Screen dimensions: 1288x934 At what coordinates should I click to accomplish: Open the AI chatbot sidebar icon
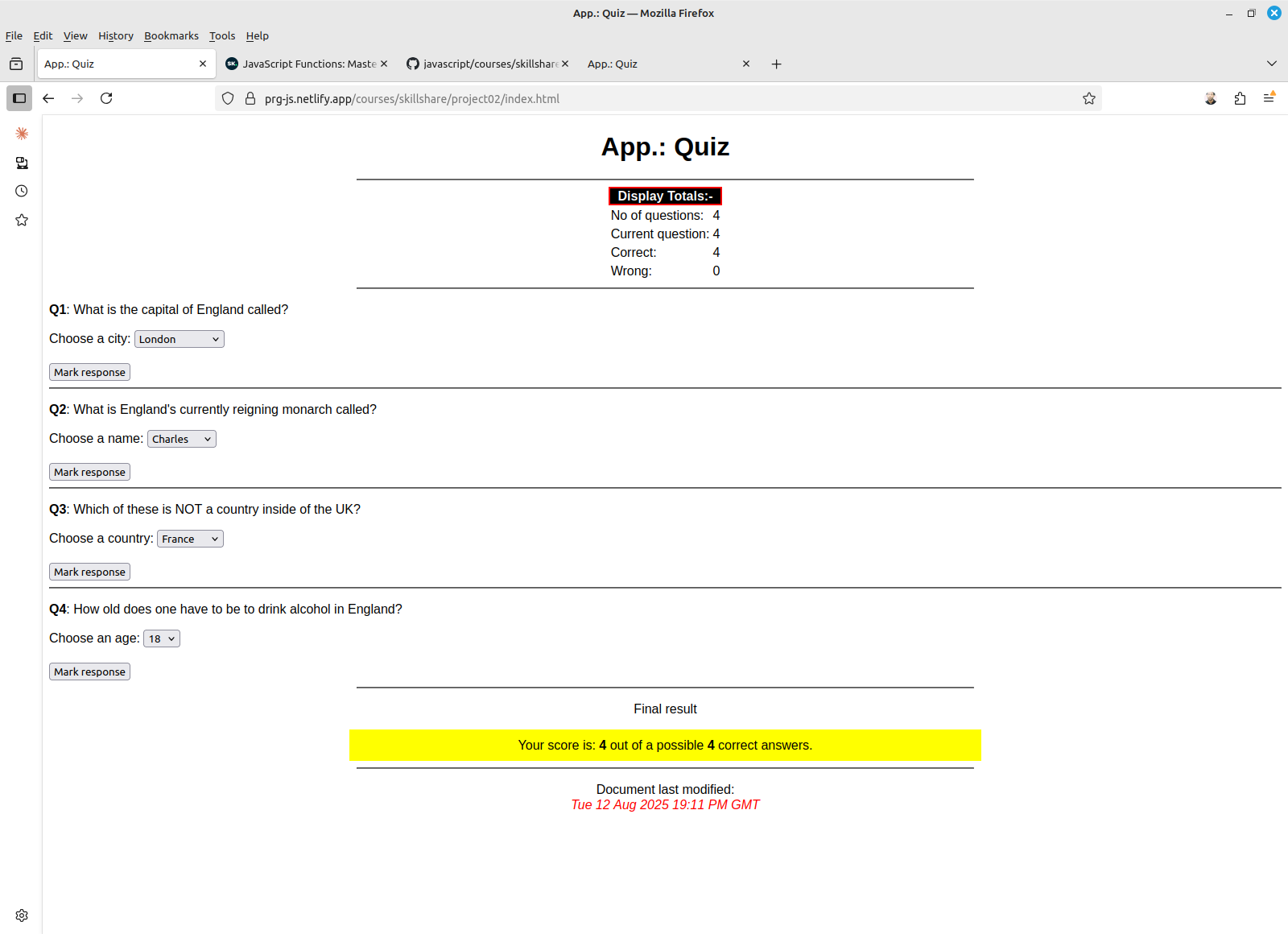coord(22,134)
